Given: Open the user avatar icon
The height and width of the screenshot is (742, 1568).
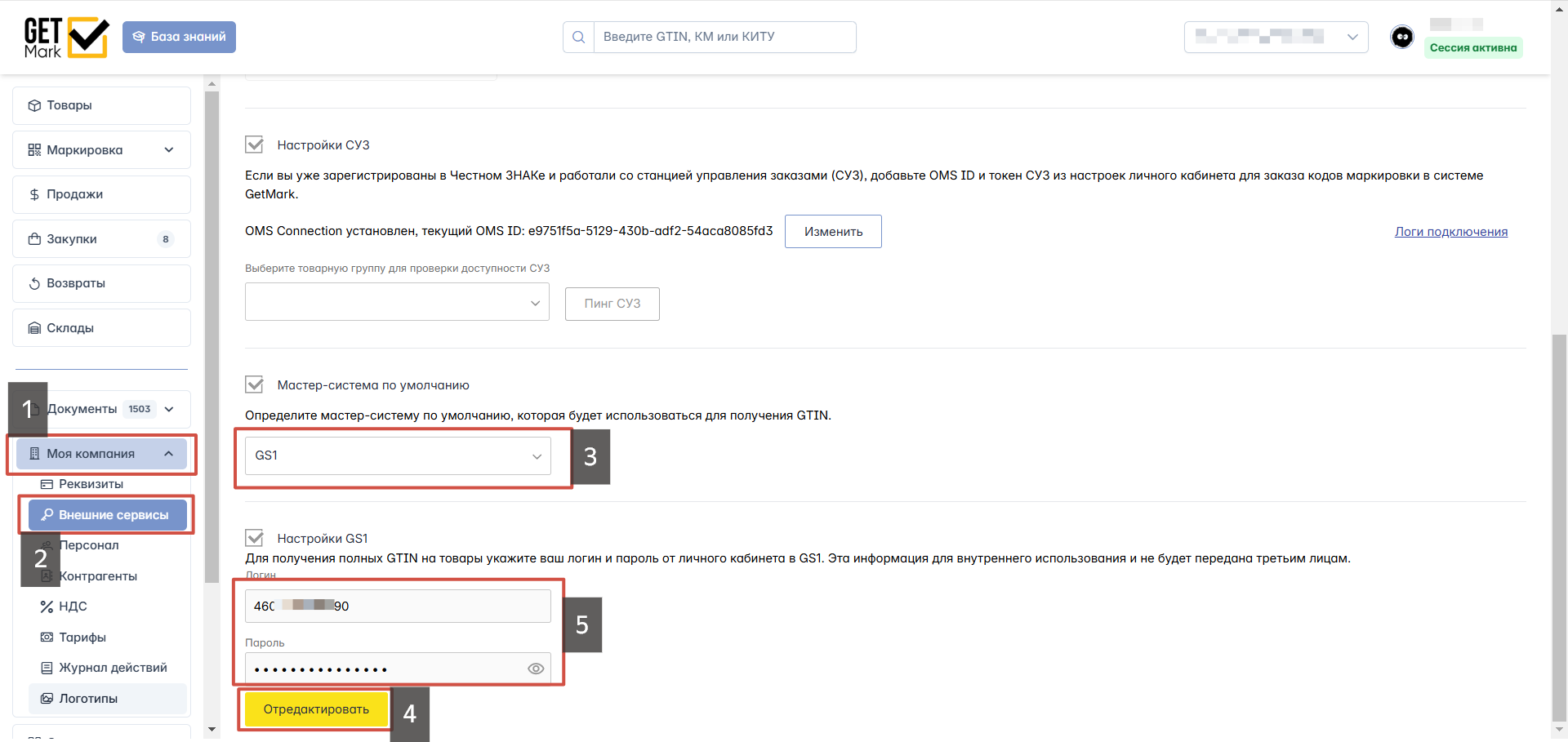Looking at the screenshot, I should click(1402, 37).
